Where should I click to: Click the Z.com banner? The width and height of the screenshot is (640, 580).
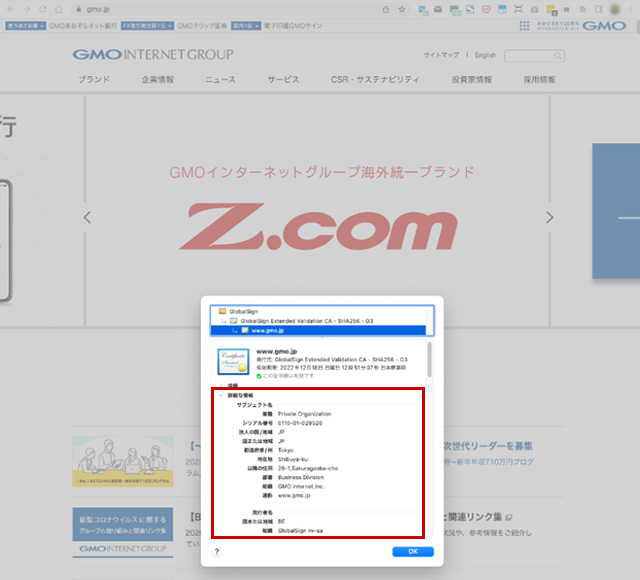(318, 227)
